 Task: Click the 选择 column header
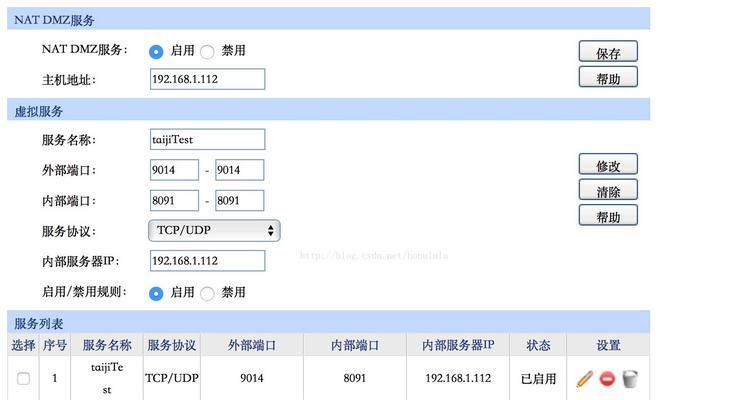[x=23, y=345]
